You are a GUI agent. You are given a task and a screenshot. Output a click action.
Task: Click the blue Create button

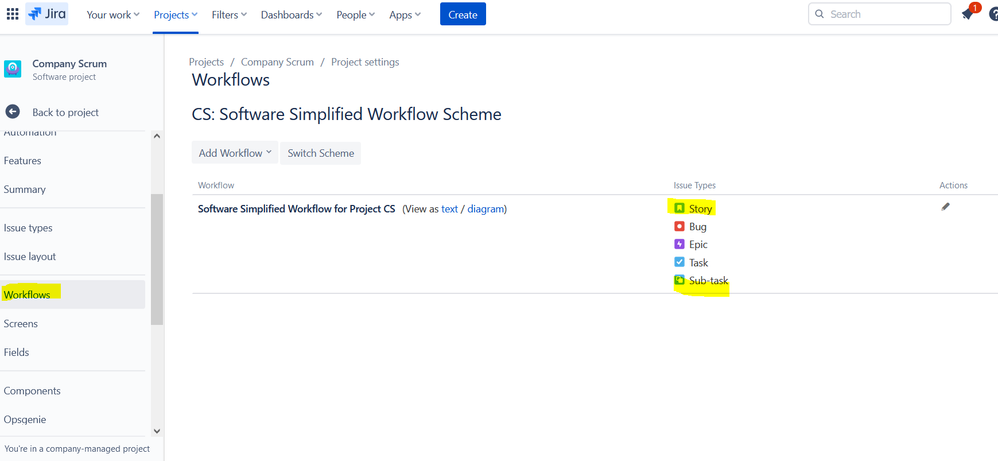pyautogui.click(x=463, y=14)
